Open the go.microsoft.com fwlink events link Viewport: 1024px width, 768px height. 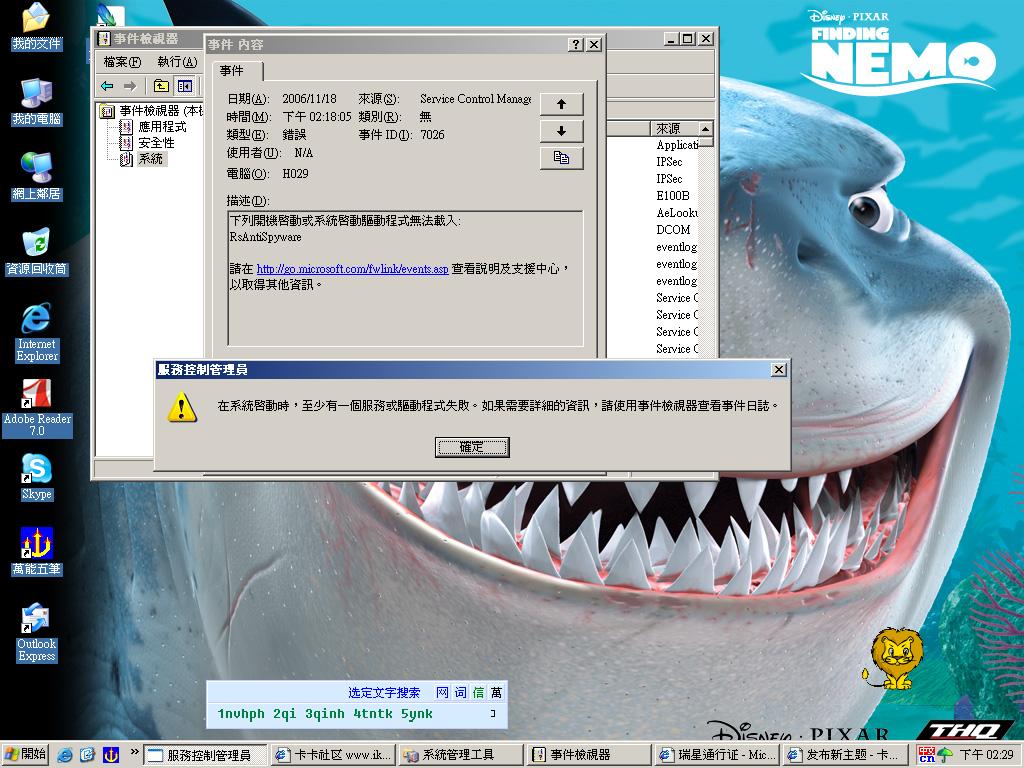[x=352, y=268]
